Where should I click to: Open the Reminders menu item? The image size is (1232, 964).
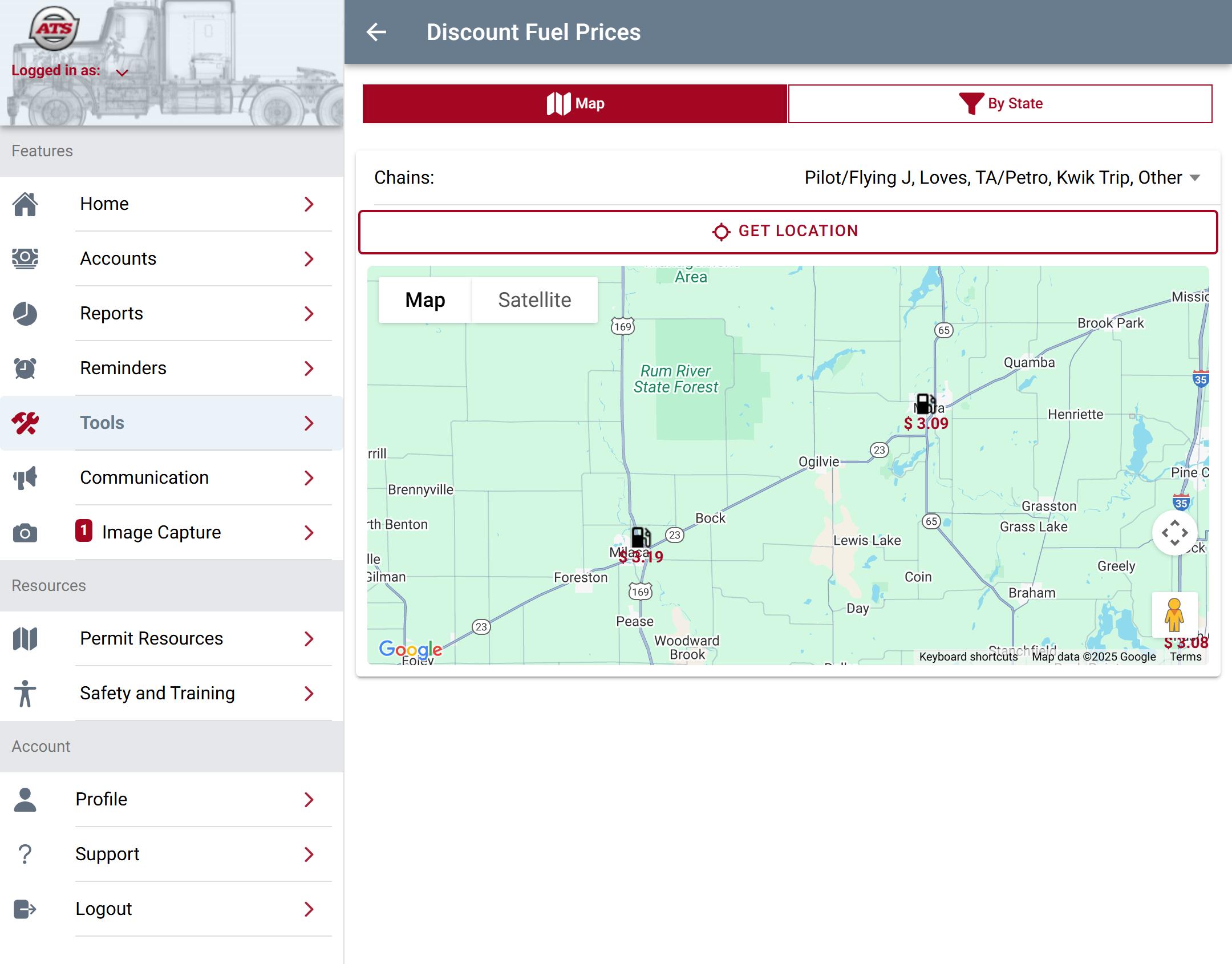(172, 368)
